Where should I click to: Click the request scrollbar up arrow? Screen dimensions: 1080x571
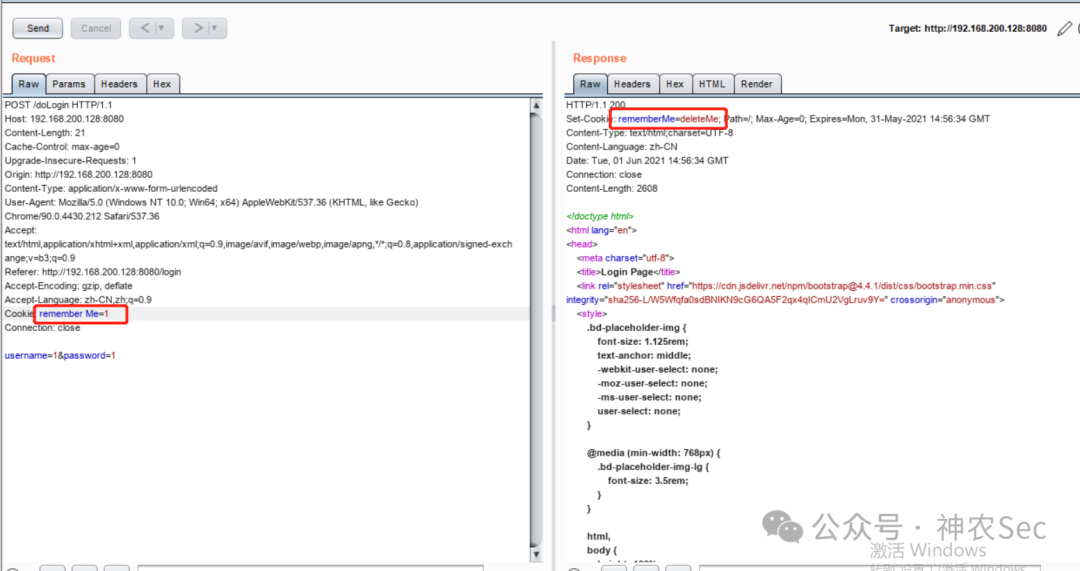[536, 105]
